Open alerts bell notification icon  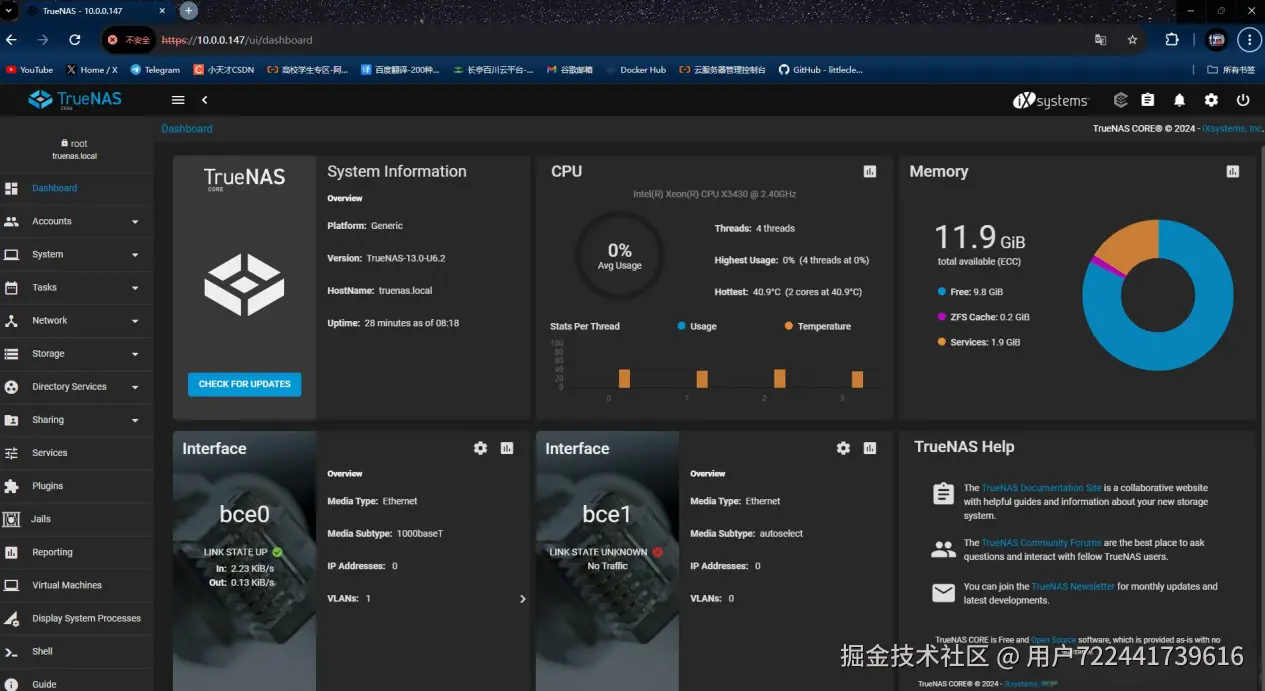1179,100
